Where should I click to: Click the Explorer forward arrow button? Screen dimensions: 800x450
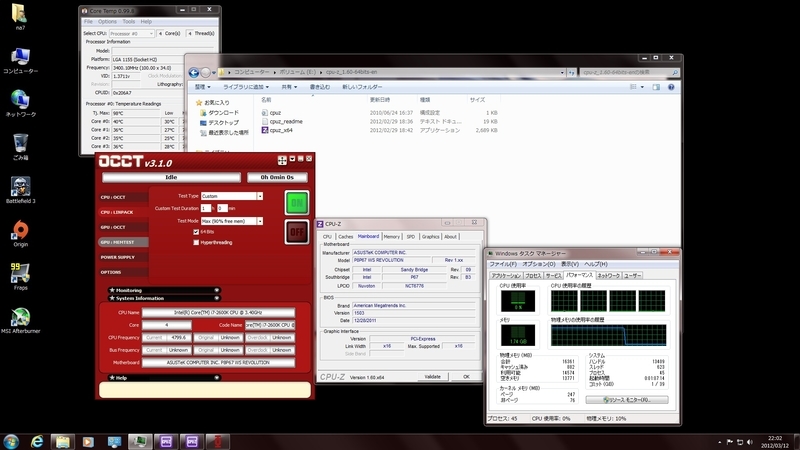(x=205, y=72)
